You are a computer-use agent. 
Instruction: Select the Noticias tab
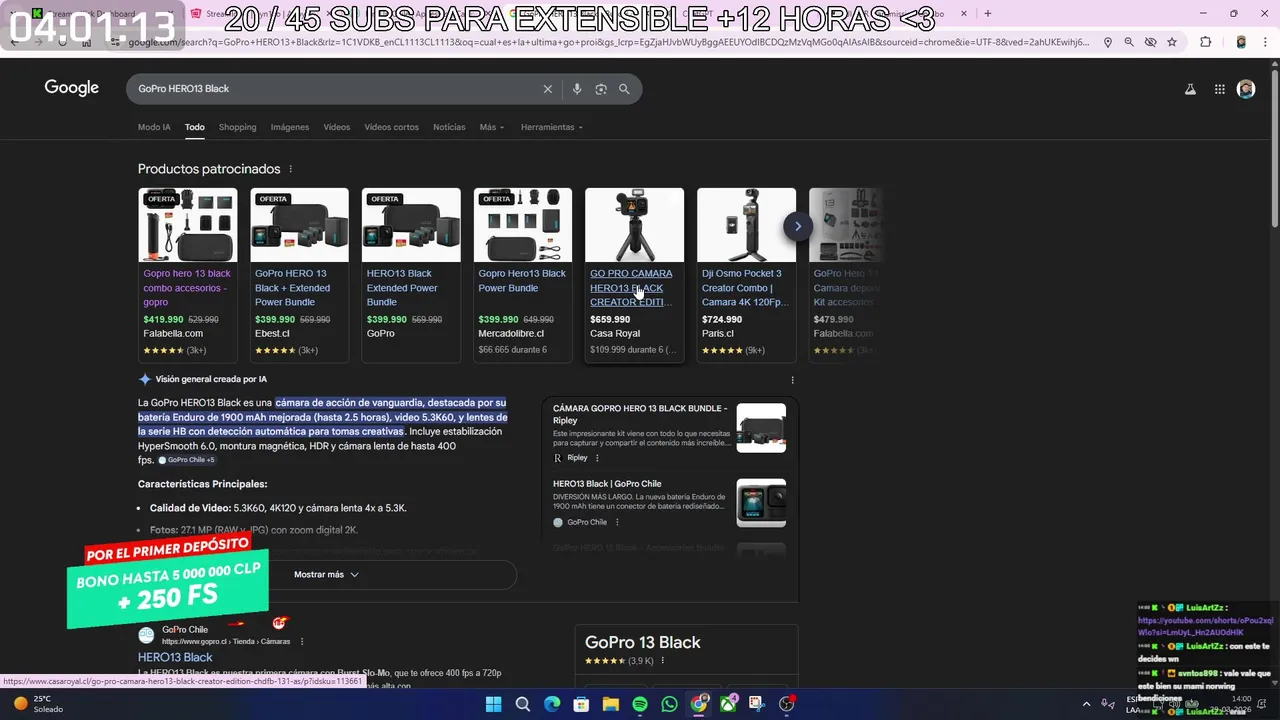[x=449, y=127]
